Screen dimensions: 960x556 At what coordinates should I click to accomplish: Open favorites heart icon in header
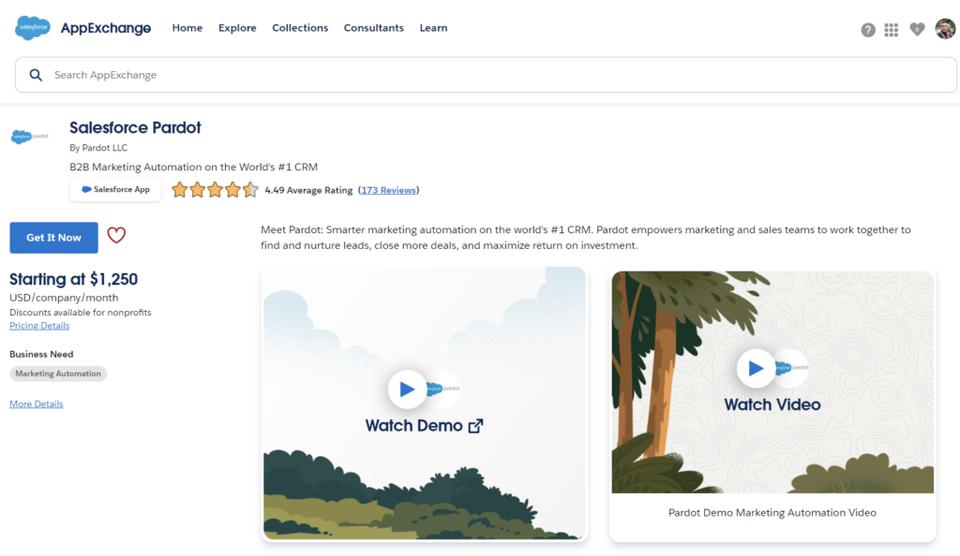(x=917, y=29)
